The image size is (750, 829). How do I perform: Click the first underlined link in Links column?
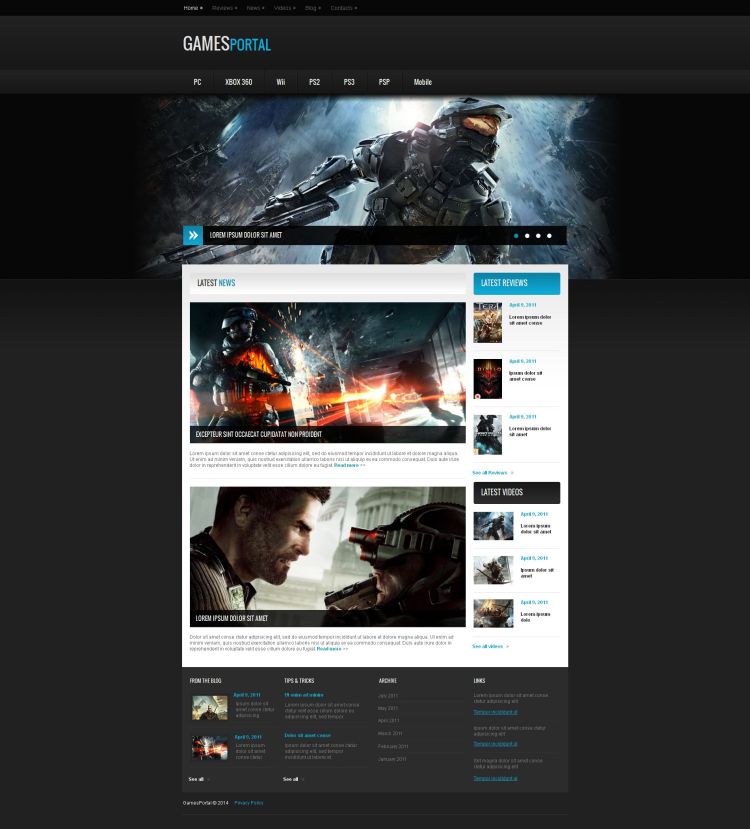coord(495,712)
